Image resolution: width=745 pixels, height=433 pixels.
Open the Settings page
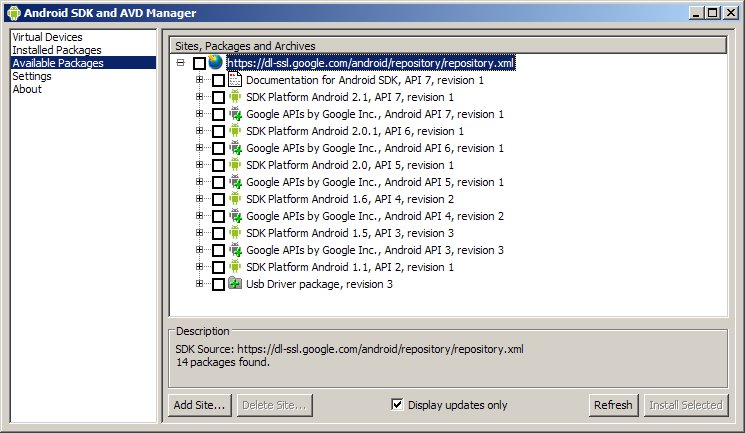31,76
